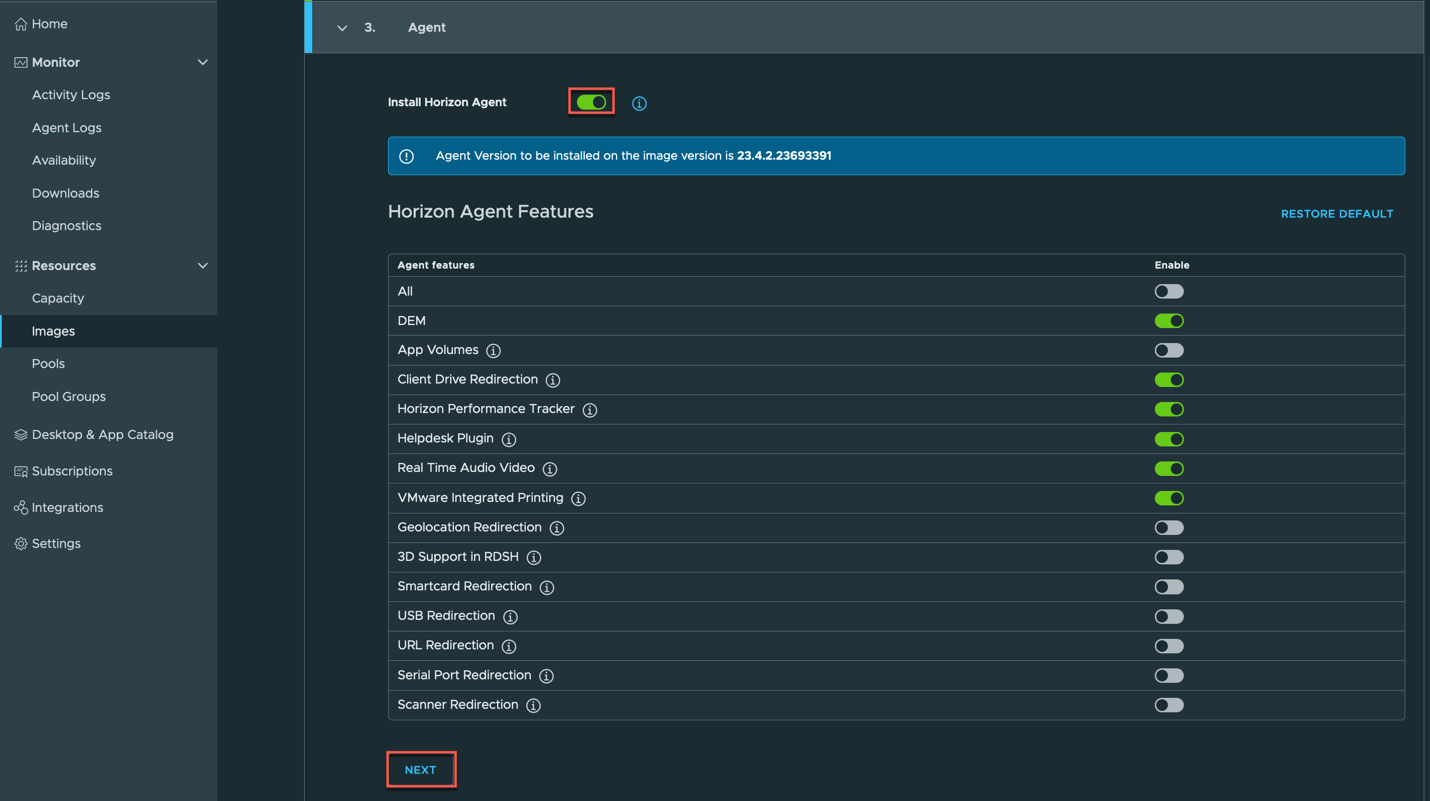Click RESTORE DEFAULT link
Screen dimensions: 1430x801
point(1337,214)
